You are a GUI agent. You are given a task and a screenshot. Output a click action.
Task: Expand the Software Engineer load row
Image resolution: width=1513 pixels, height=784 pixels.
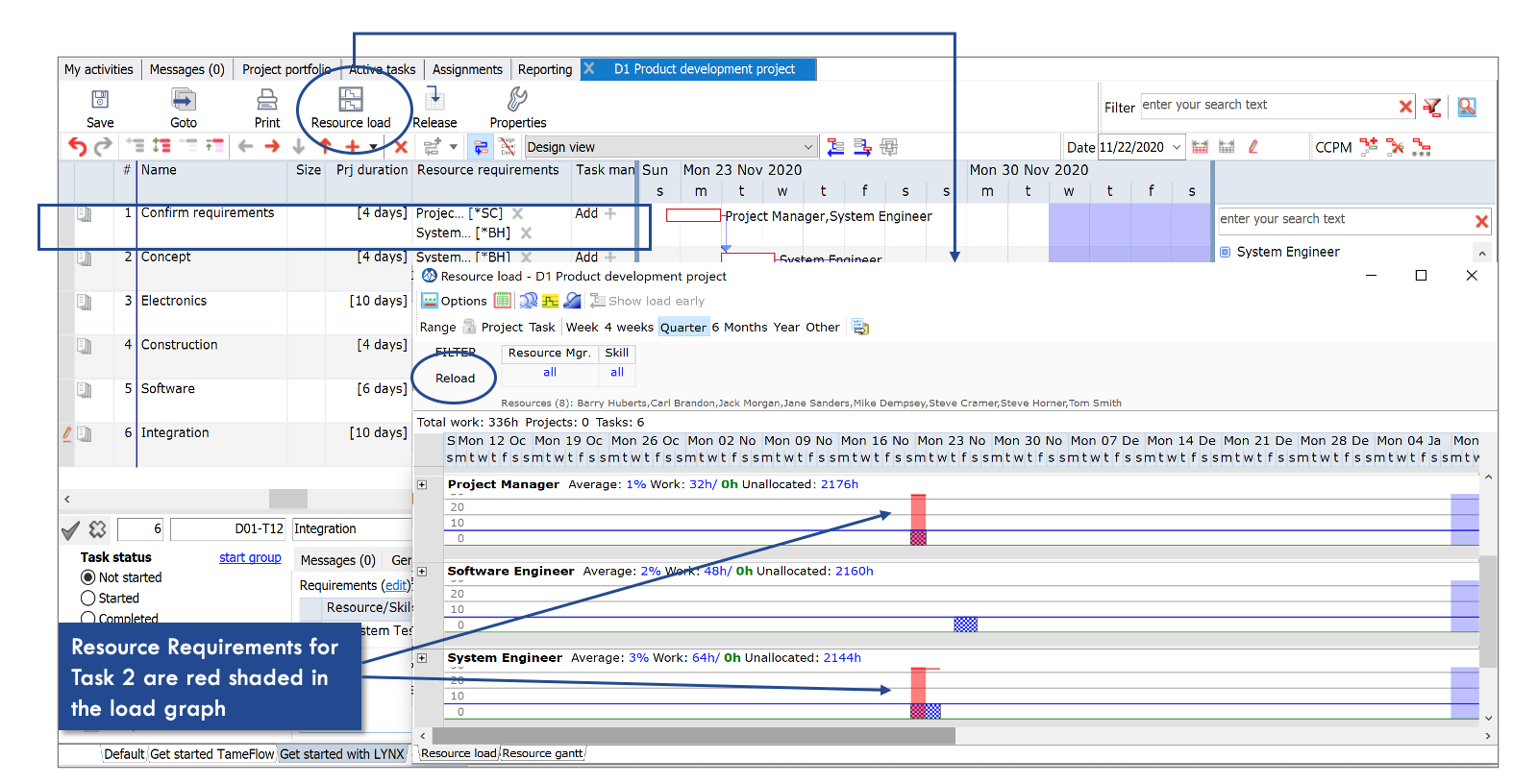tap(422, 571)
